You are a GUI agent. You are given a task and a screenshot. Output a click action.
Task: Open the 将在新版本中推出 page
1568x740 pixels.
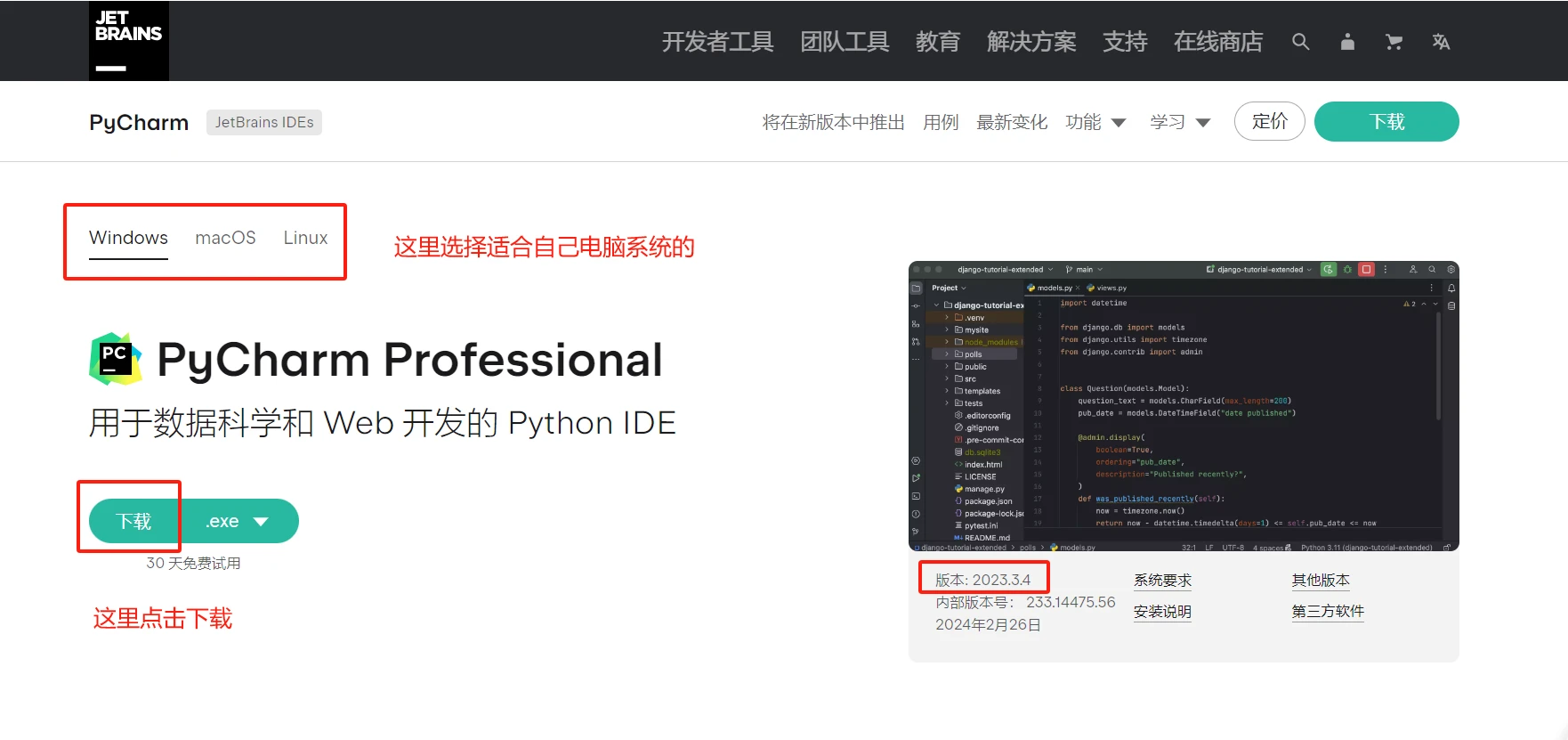pyautogui.click(x=833, y=122)
